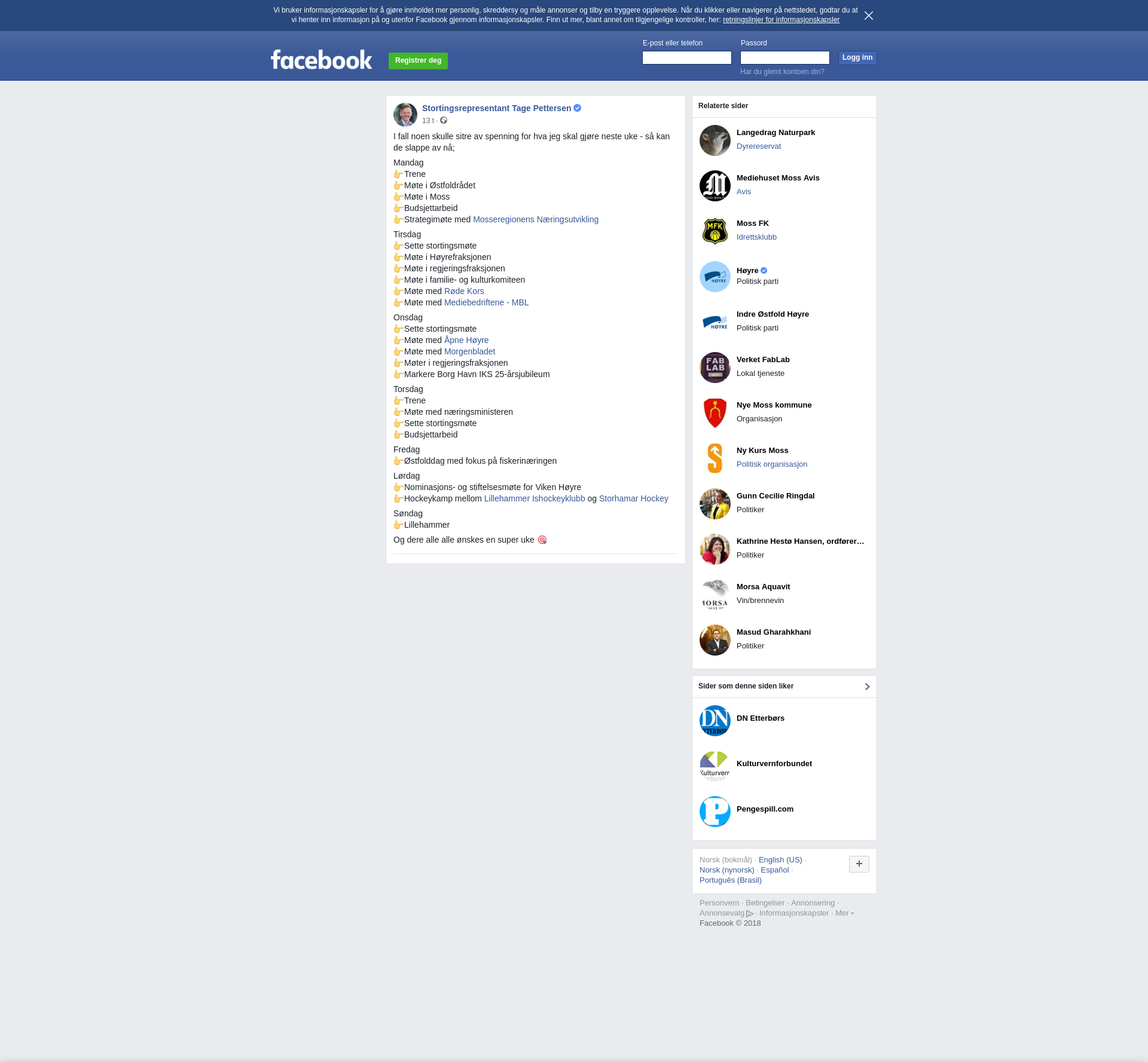The width and height of the screenshot is (1148, 1062).
Task: Click Masud Gharahkhani's avatar
Action: [715, 640]
